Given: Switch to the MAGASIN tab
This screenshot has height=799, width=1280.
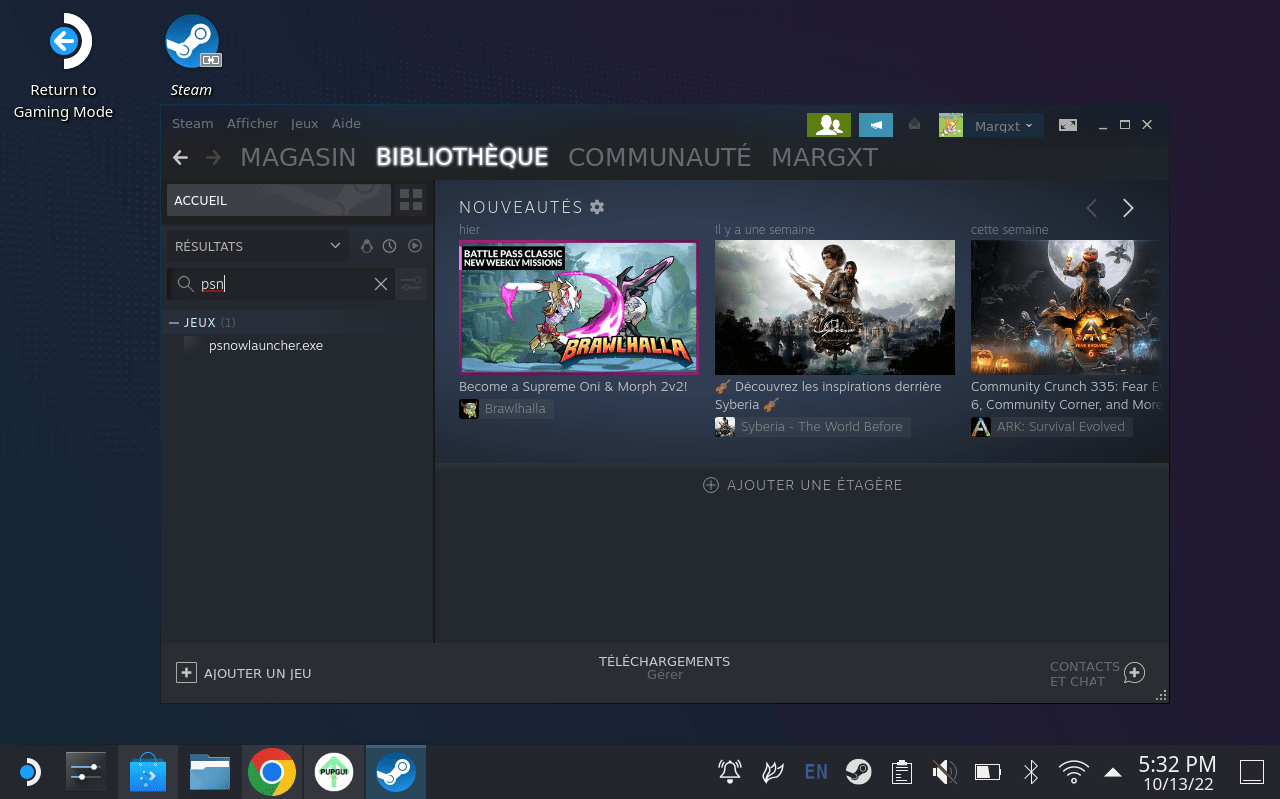Looking at the screenshot, I should (x=298, y=157).
